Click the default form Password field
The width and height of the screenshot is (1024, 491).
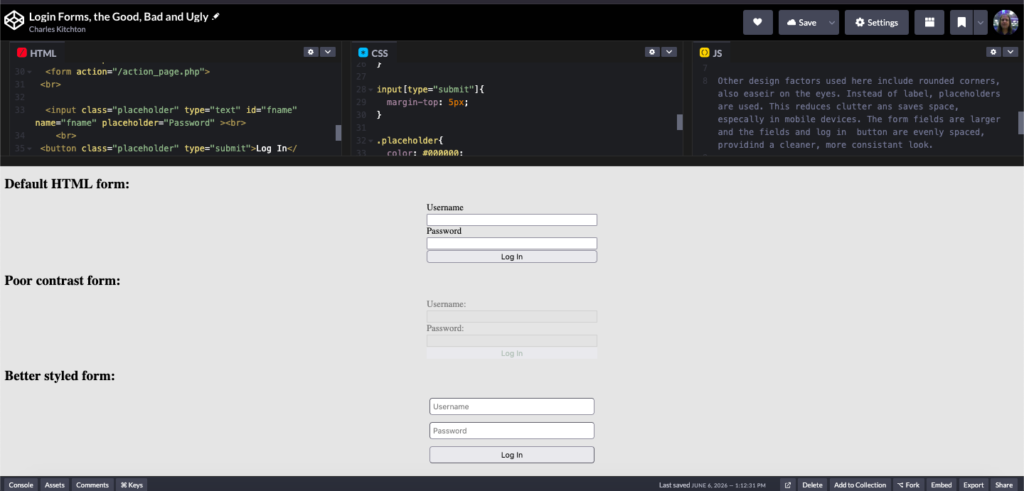[512, 244]
